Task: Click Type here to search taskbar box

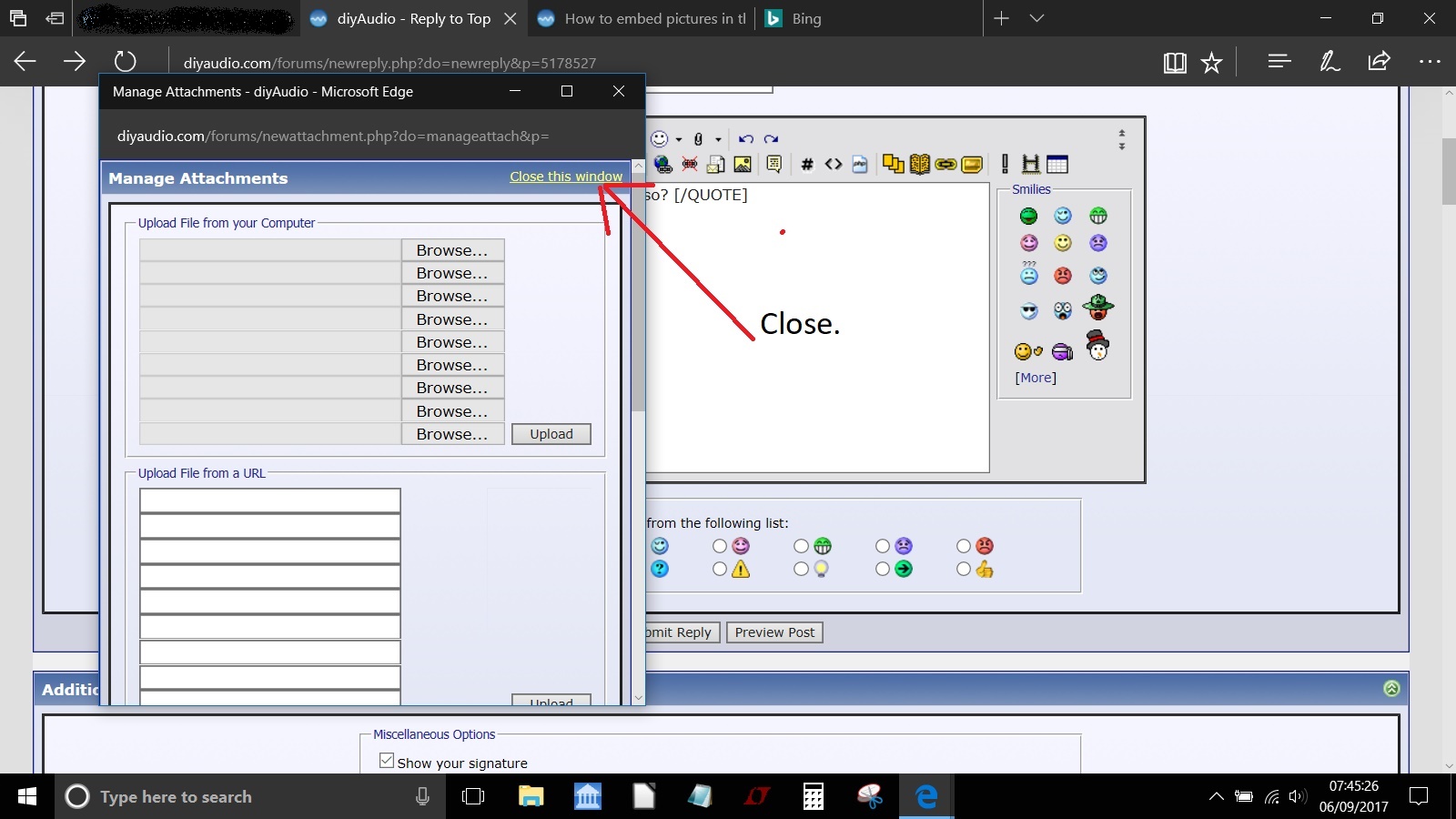Action: point(250,796)
